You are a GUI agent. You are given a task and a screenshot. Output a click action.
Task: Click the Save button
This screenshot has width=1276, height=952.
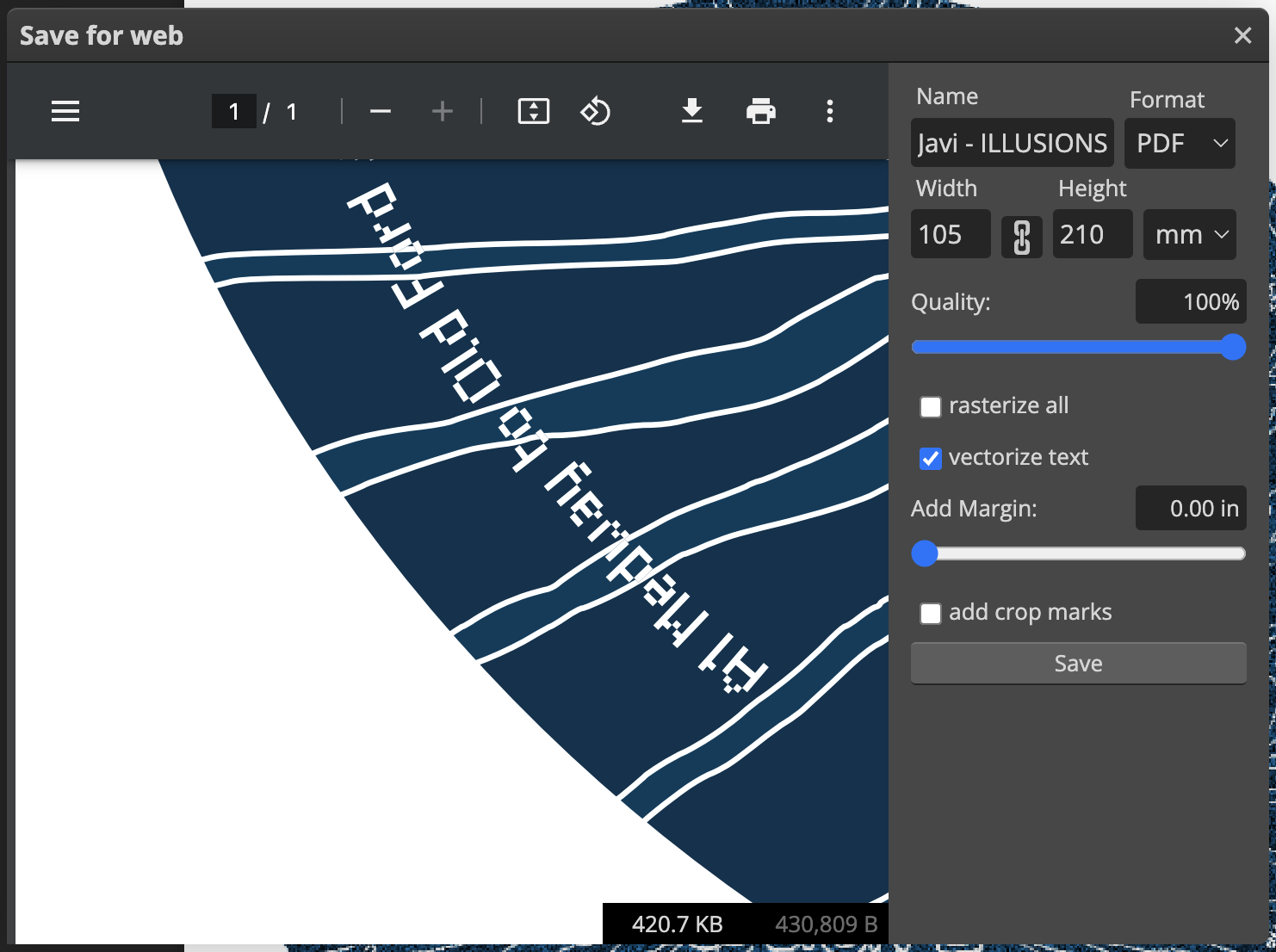1078,663
